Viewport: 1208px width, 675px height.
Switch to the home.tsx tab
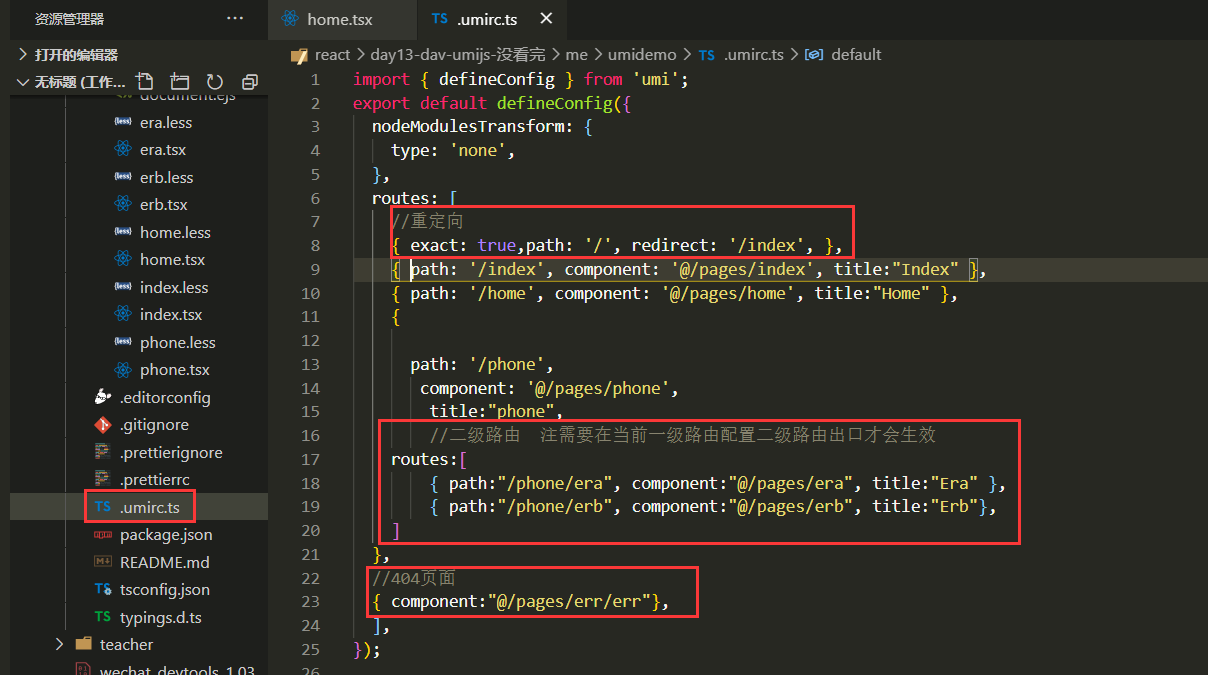342,19
